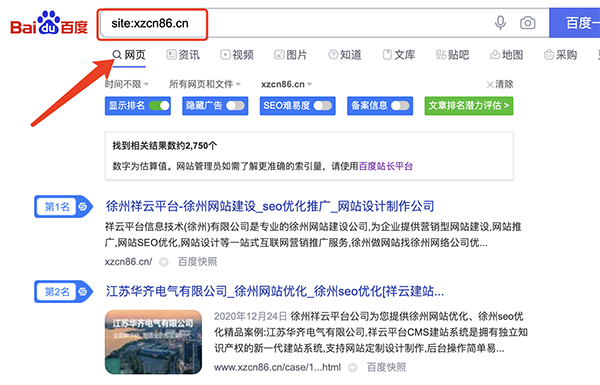Open 百度快照 for the second result
The height and width of the screenshot is (385, 600).
tap(386, 367)
